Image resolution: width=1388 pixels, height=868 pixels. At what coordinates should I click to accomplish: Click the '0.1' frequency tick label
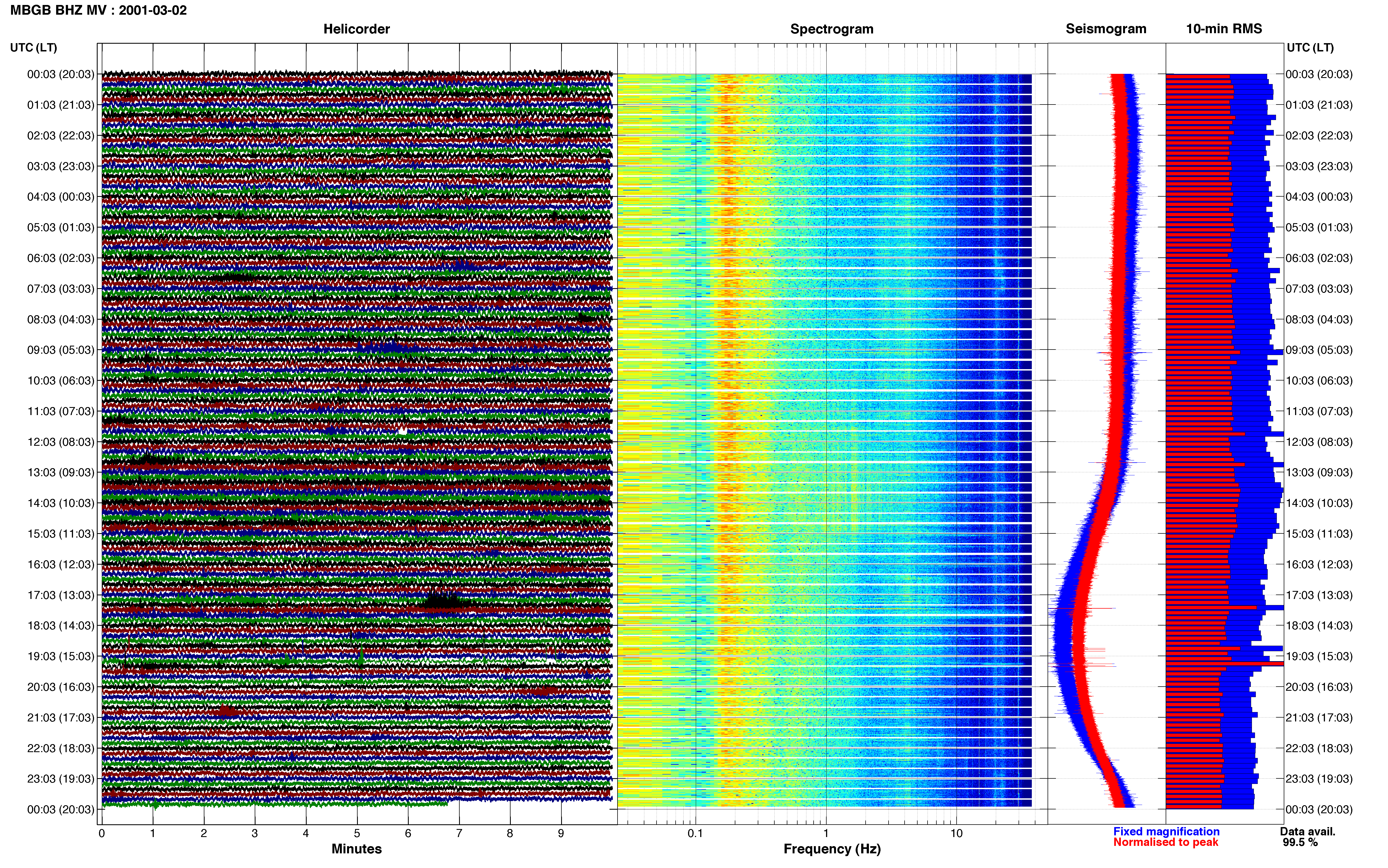[x=695, y=833]
